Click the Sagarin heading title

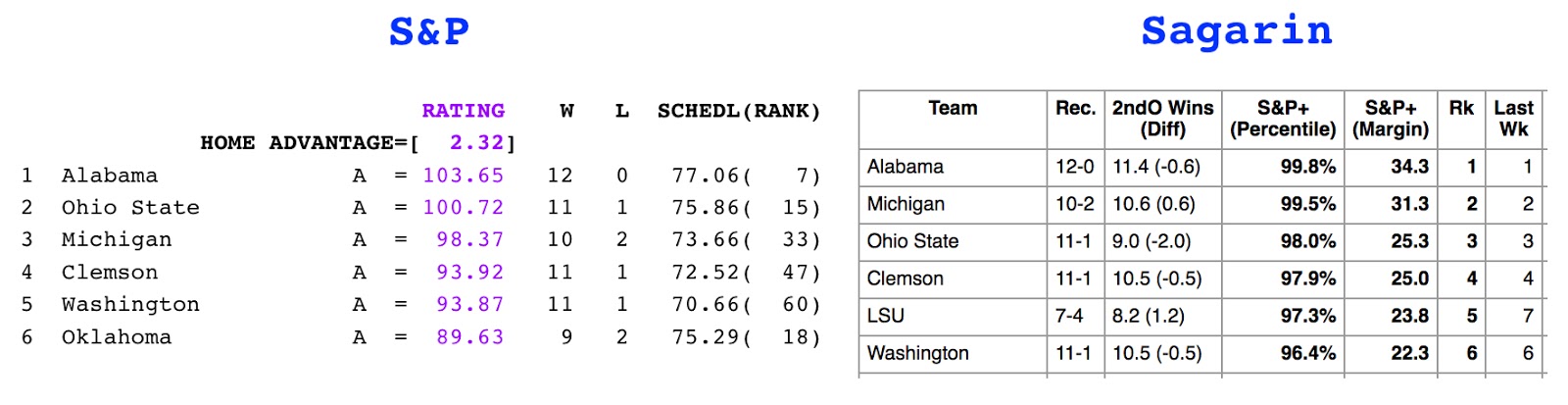1237,31
